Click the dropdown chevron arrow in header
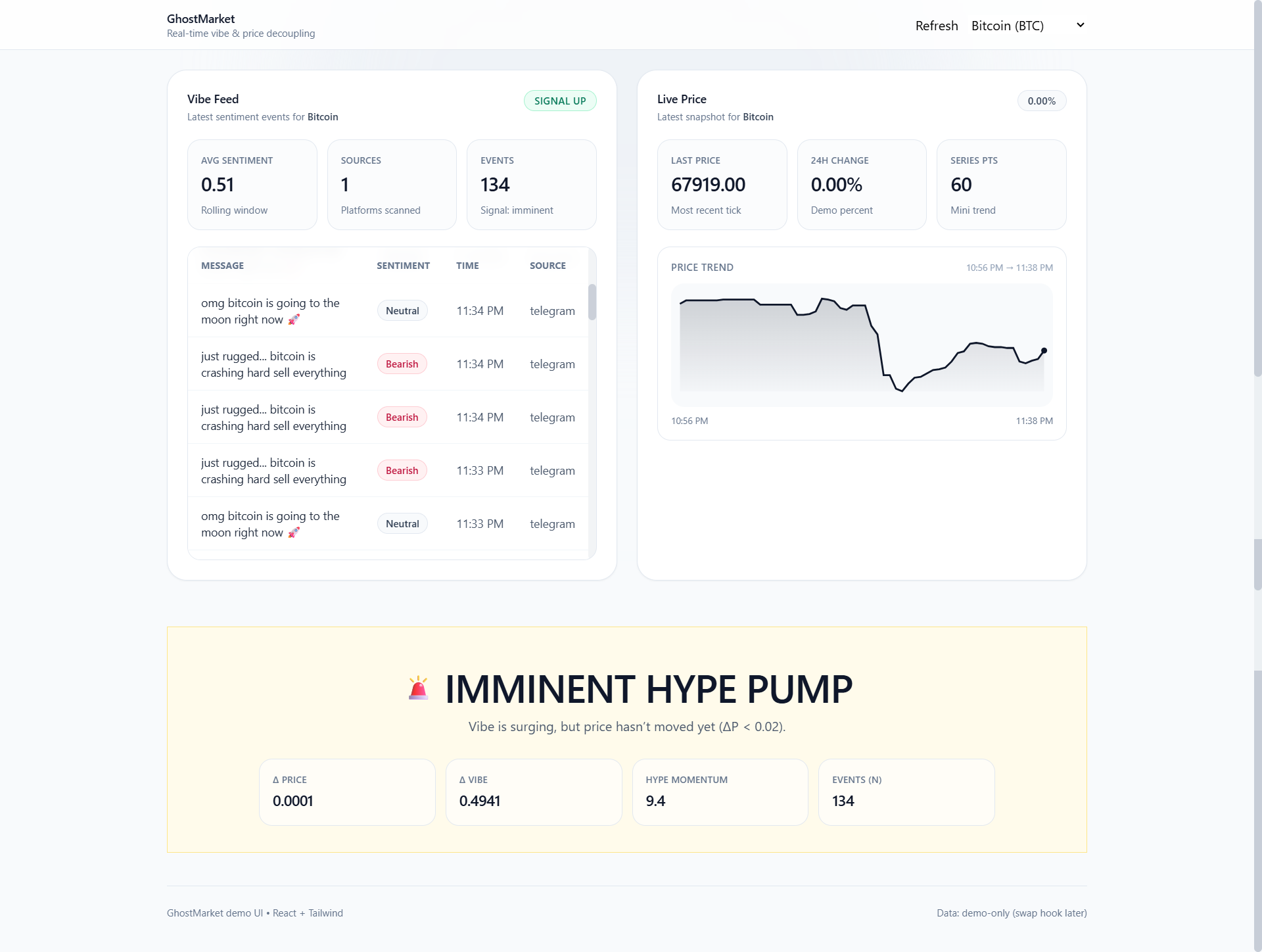The image size is (1262, 952). point(1080,25)
